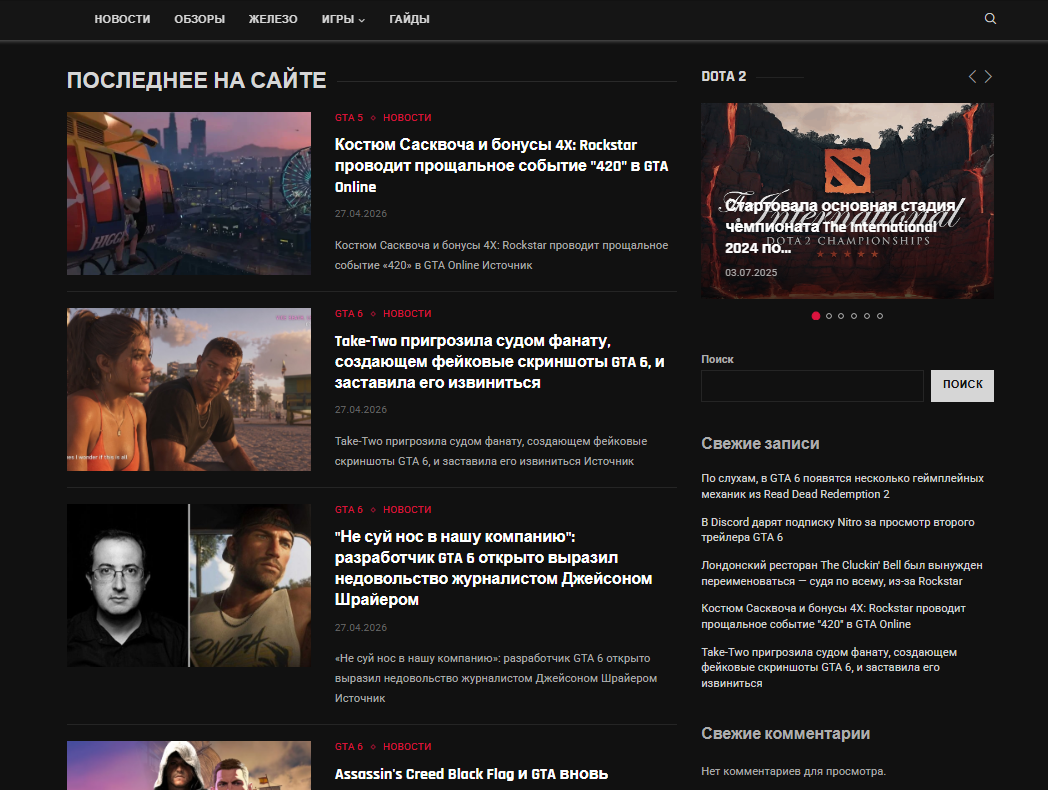The height and width of the screenshot is (790, 1048).
Task: Click the ПОИСК search button
Action: click(962, 386)
